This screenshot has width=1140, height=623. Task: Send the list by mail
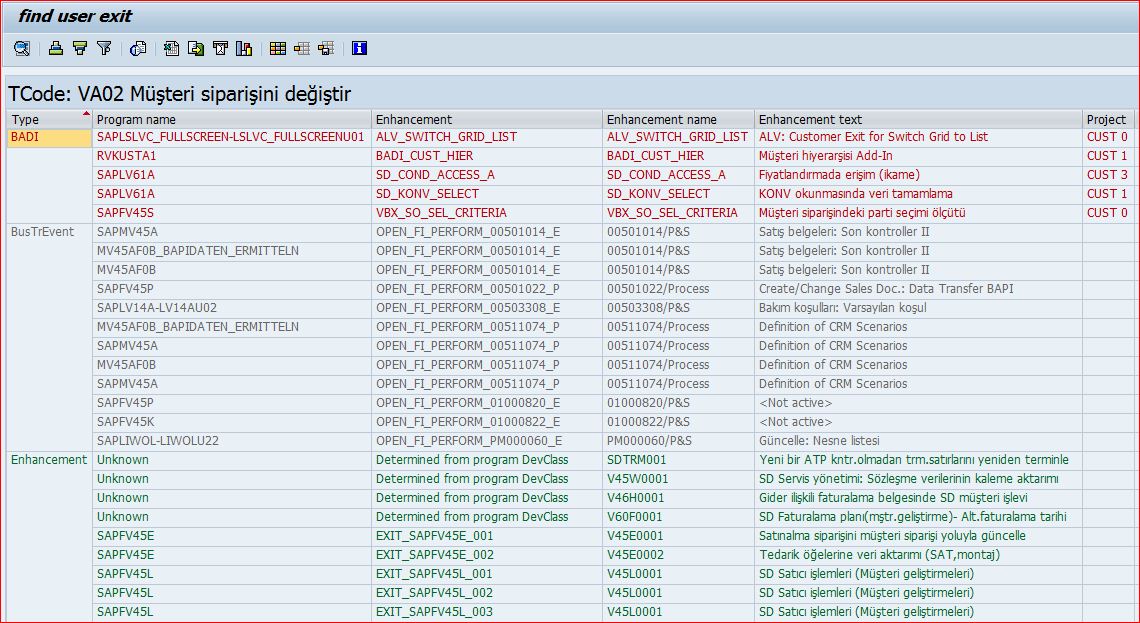220,49
